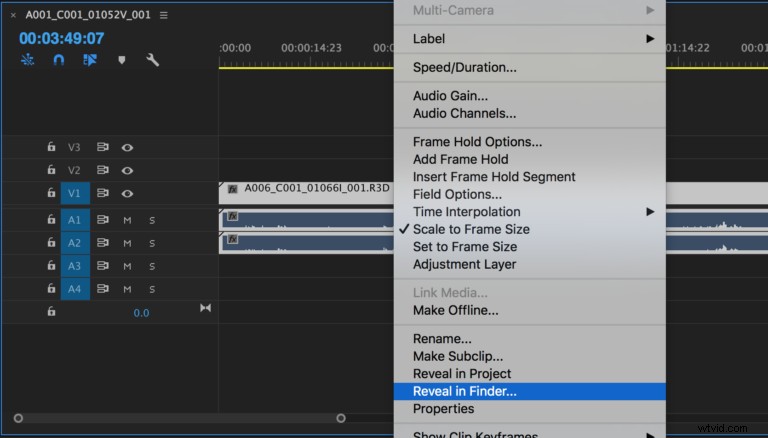Toggle sync lock for track A4
The image size is (768, 438).
[102, 288]
